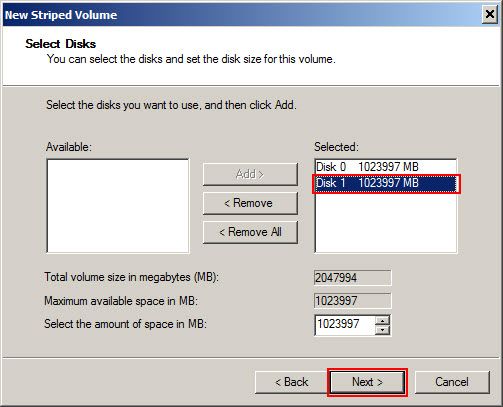Image resolution: width=503 pixels, height=407 pixels.
Task: Click the grayed-out Add button
Action: click(x=250, y=174)
